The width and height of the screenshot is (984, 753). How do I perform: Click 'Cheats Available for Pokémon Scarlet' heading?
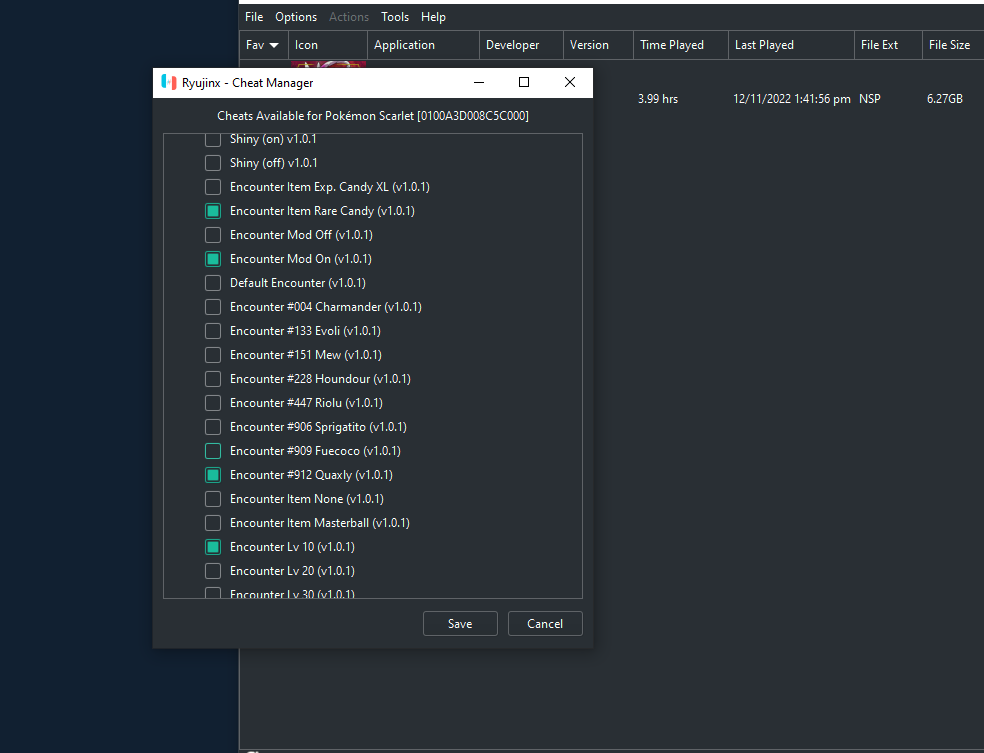pyautogui.click(x=373, y=116)
